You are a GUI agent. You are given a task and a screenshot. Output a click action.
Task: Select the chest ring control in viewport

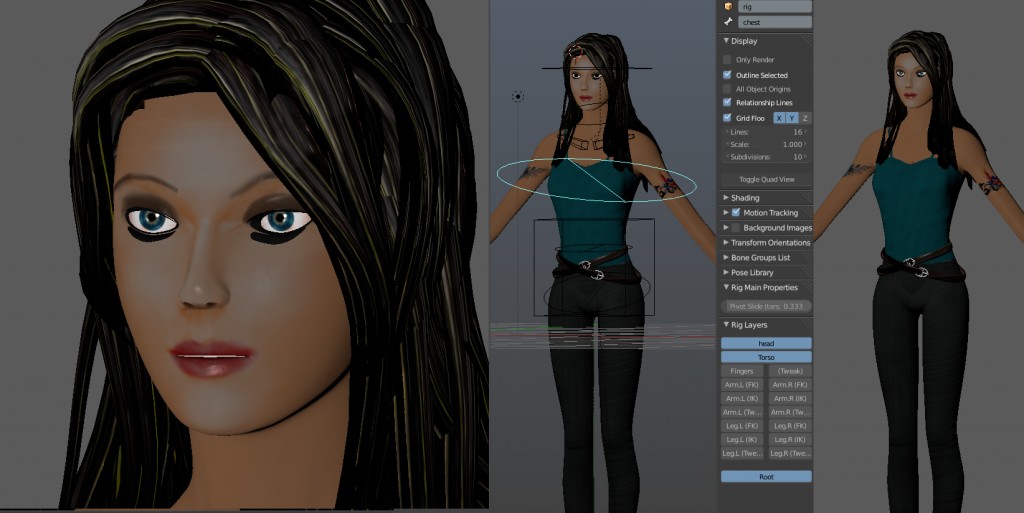pyautogui.click(x=596, y=180)
